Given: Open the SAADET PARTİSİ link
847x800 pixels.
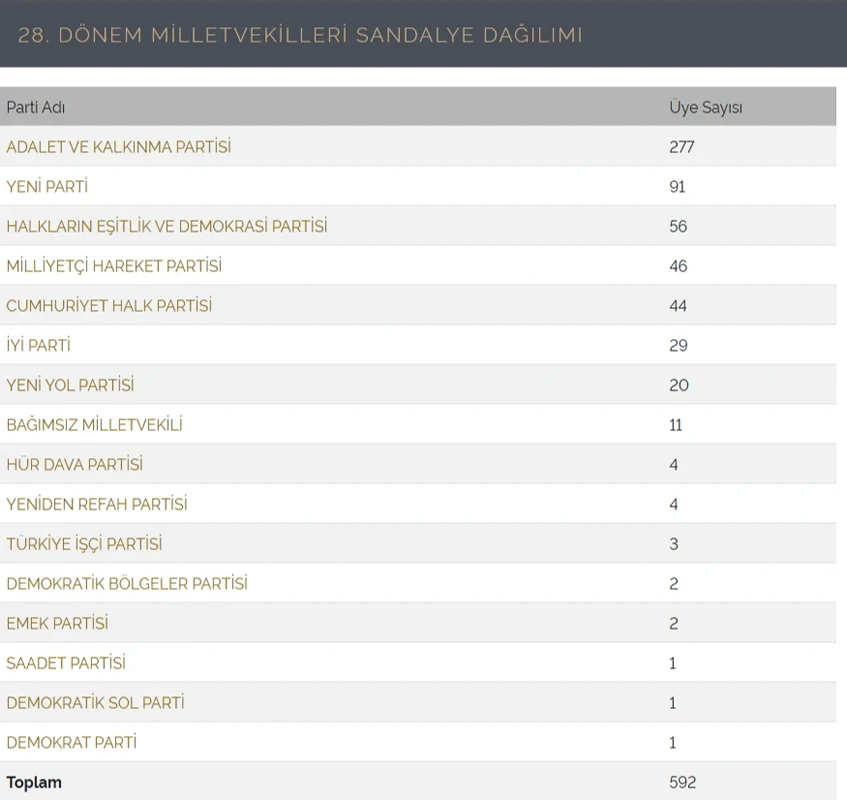Looking at the screenshot, I should pos(66,663).
